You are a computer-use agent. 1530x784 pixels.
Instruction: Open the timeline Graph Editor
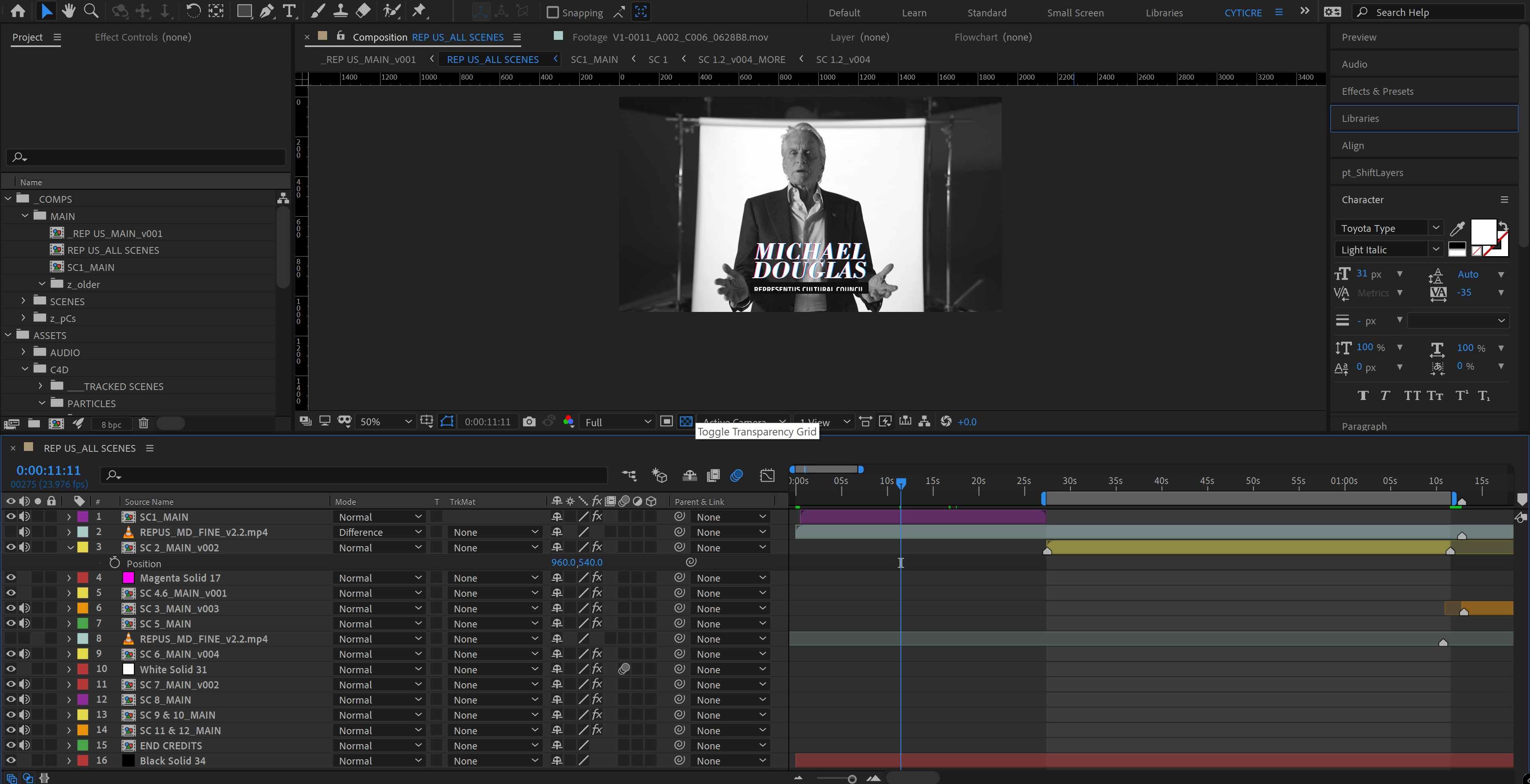click(767, 475)
